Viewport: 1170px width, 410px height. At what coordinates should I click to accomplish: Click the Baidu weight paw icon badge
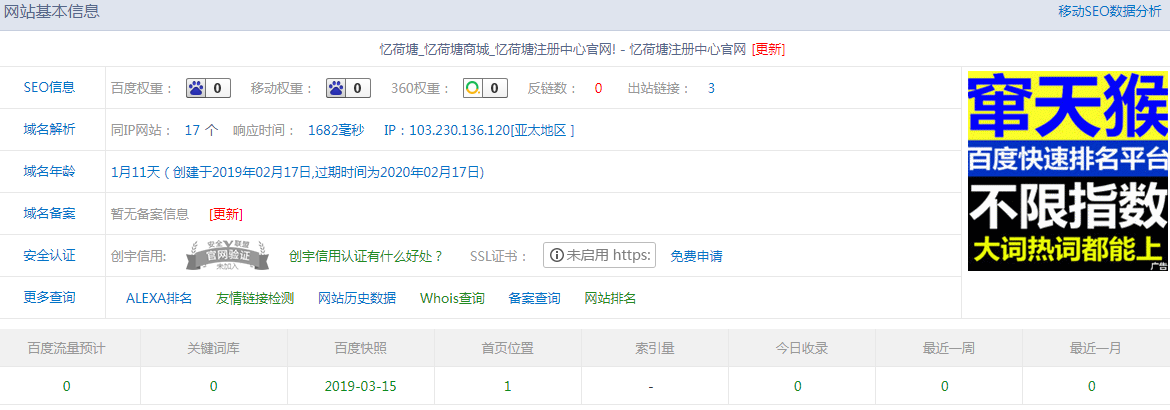[x=208, y=88]
